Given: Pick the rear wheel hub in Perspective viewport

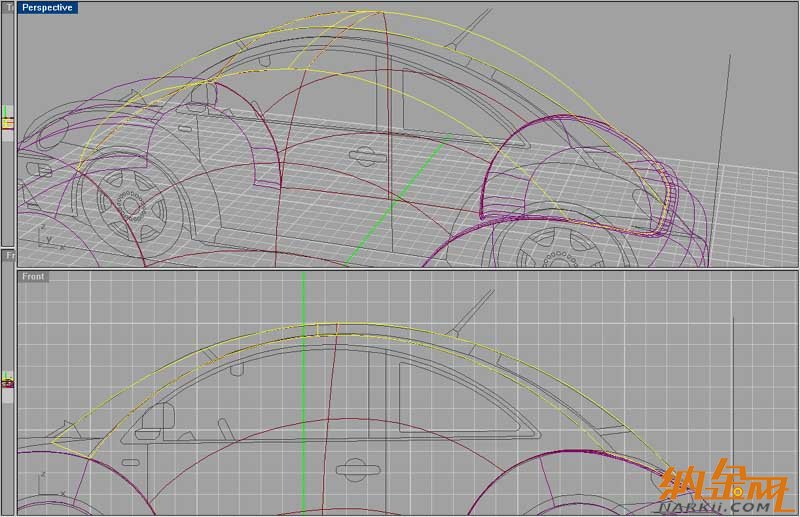Looking at the screenshot, I should point(560,259).
